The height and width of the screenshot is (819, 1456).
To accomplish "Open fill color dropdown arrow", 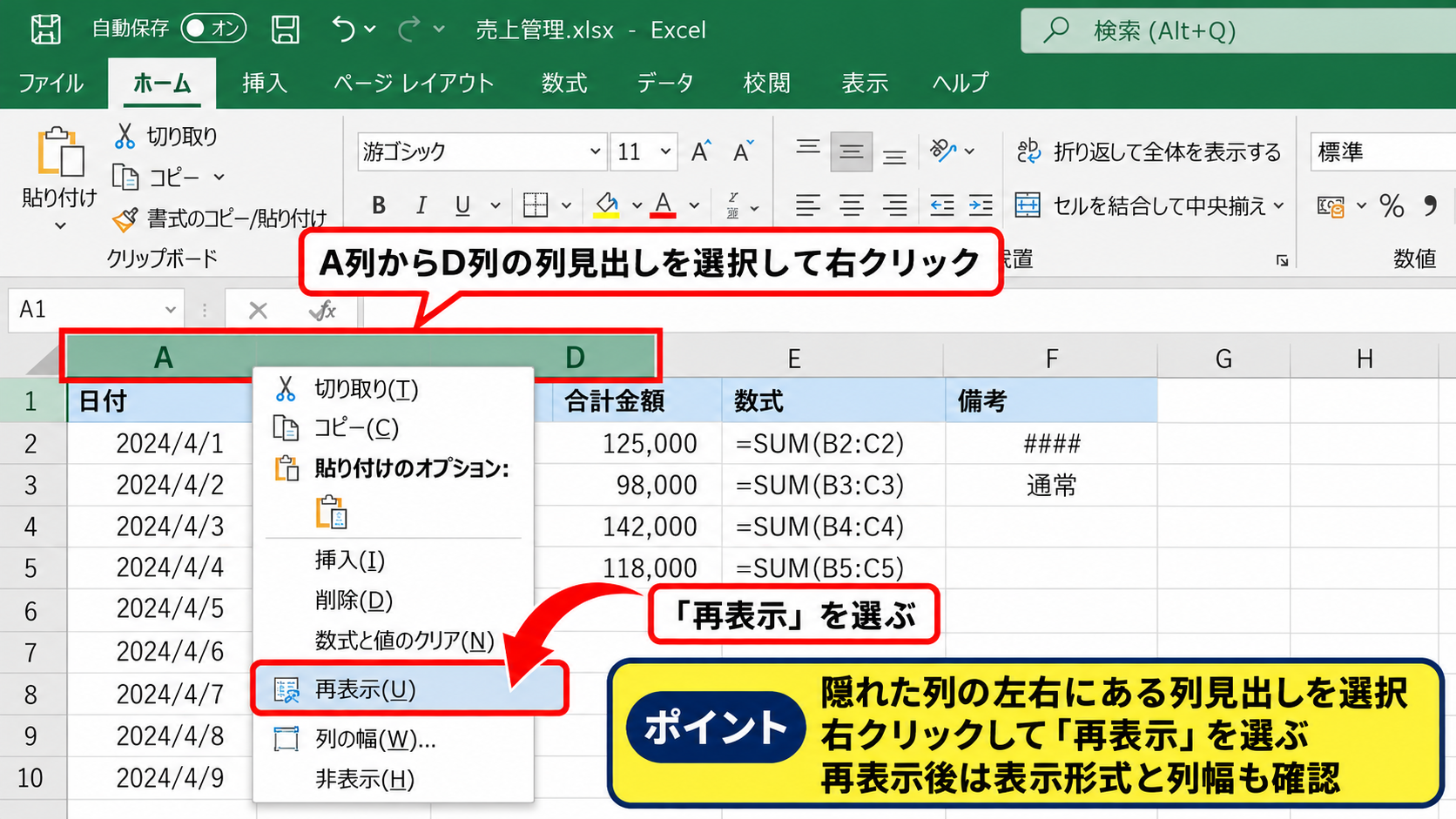I will coord(637,206).
